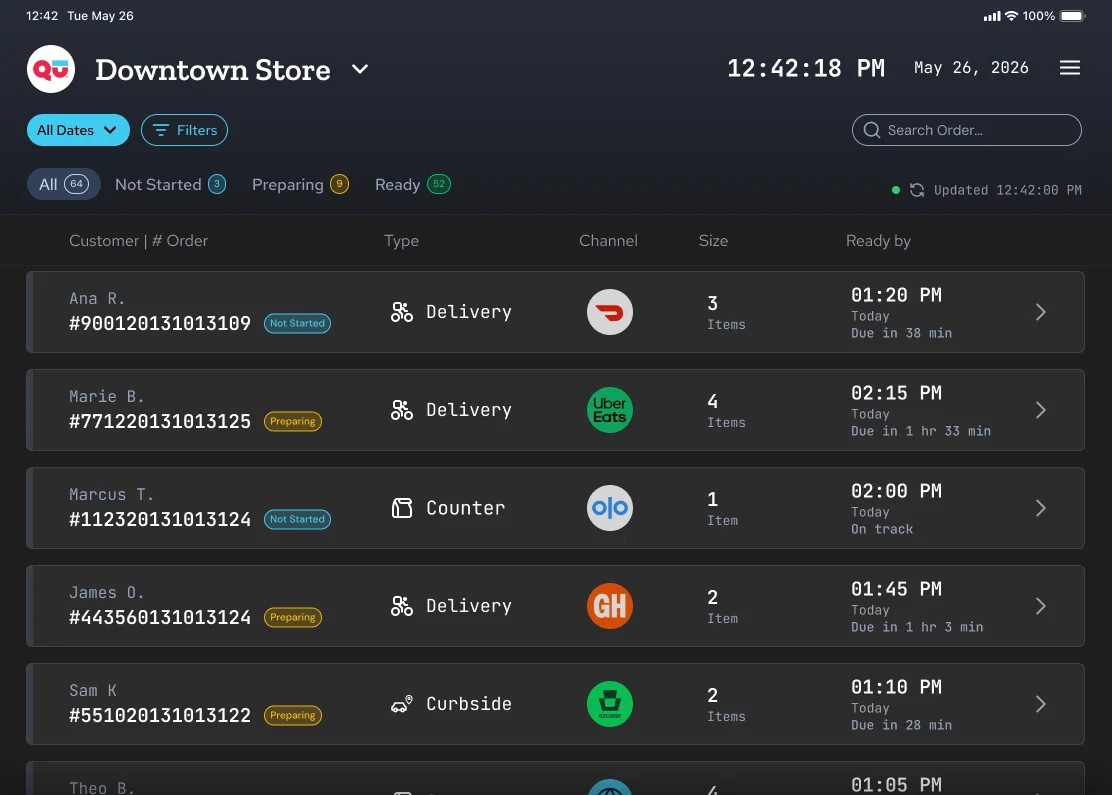Tap the cellular signal bars icon
Viewport: 1112px width, 795px height.
coord(992,16)
